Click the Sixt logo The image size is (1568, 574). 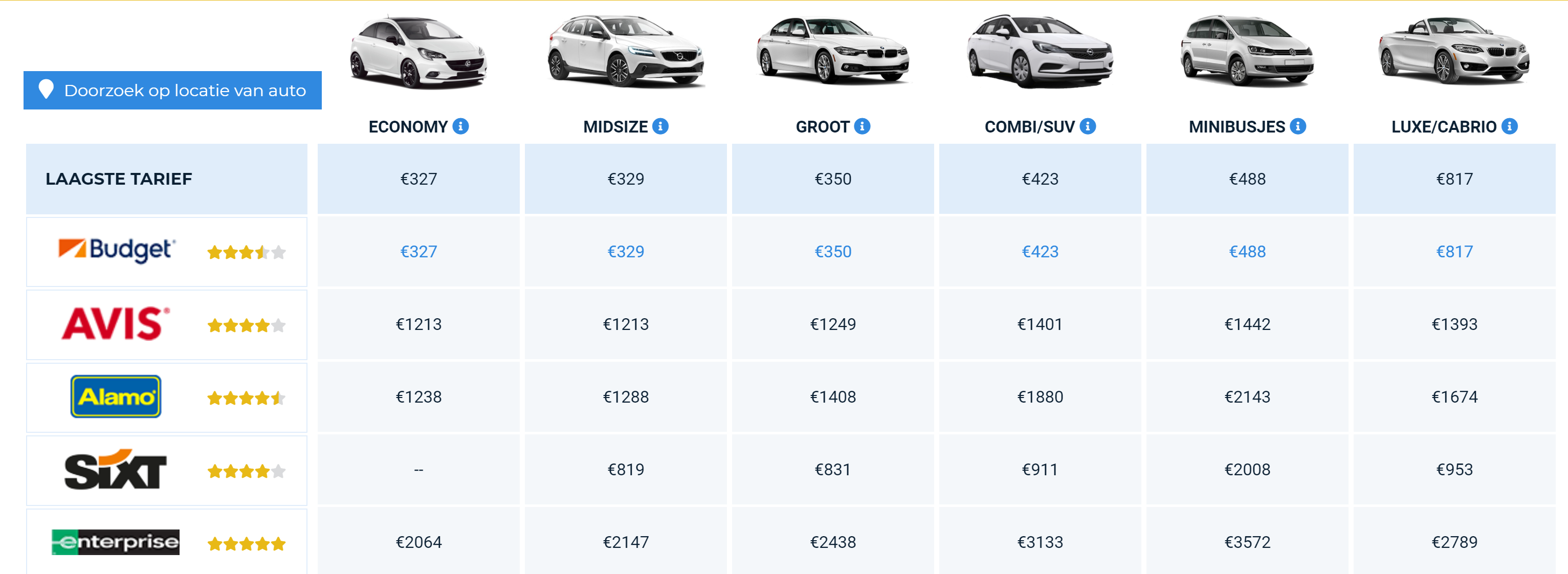tap(116, 470)
